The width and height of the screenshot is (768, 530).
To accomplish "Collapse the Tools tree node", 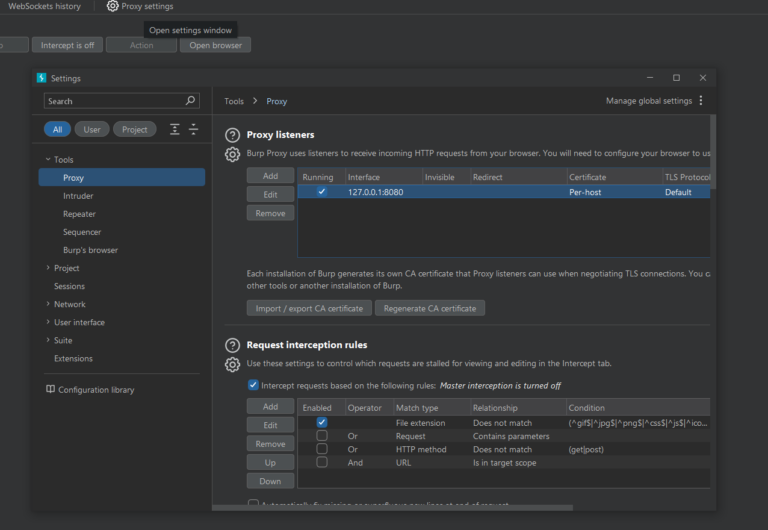I will pos(48,160).
